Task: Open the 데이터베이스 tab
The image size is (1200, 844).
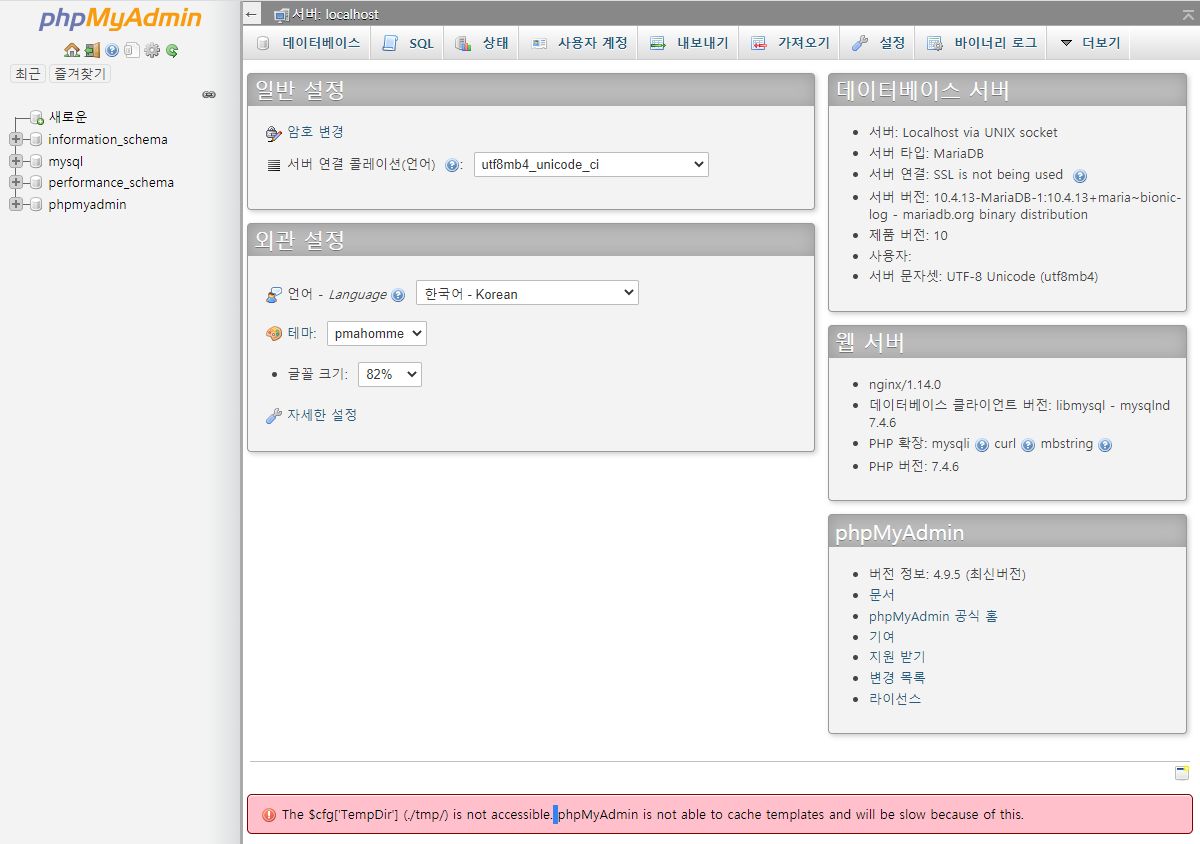Action: click(308, 43)
